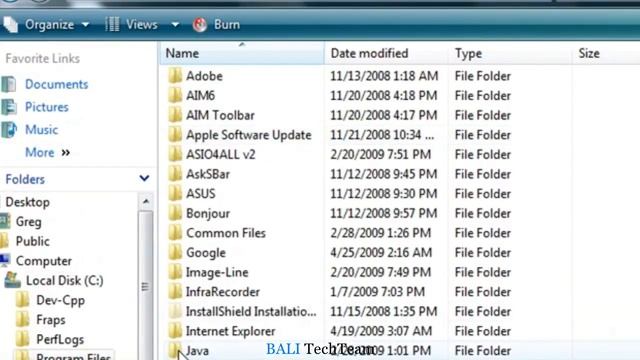Click the AIM Toolbar folder icon

(175, 115)
